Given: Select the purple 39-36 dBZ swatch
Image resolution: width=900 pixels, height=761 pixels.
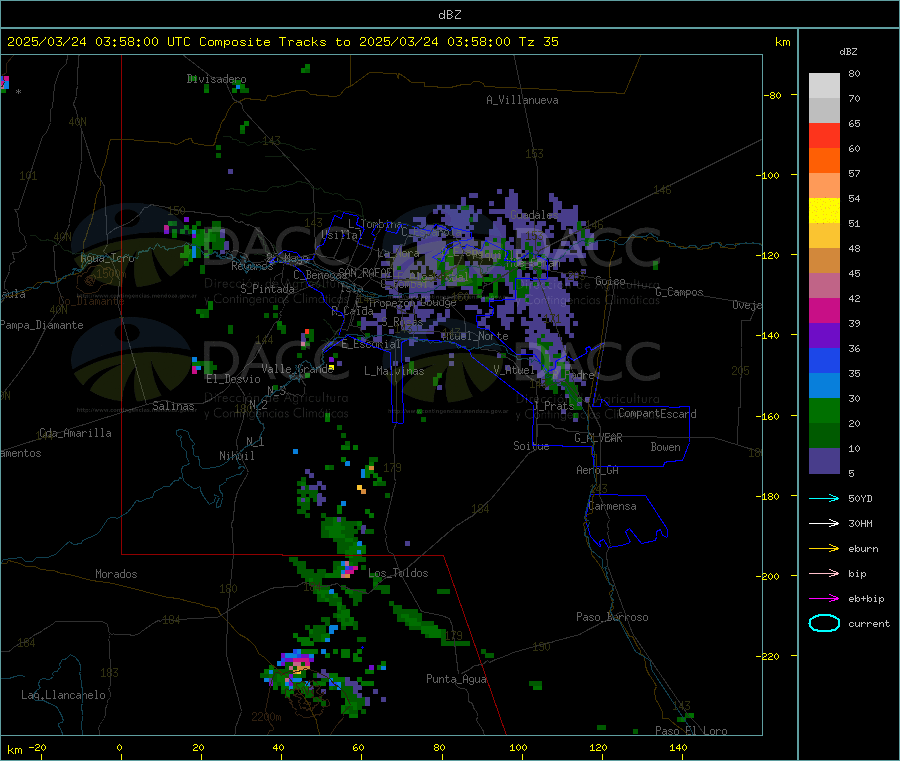Looking at the screenshot, I should (x=824, y=336).
